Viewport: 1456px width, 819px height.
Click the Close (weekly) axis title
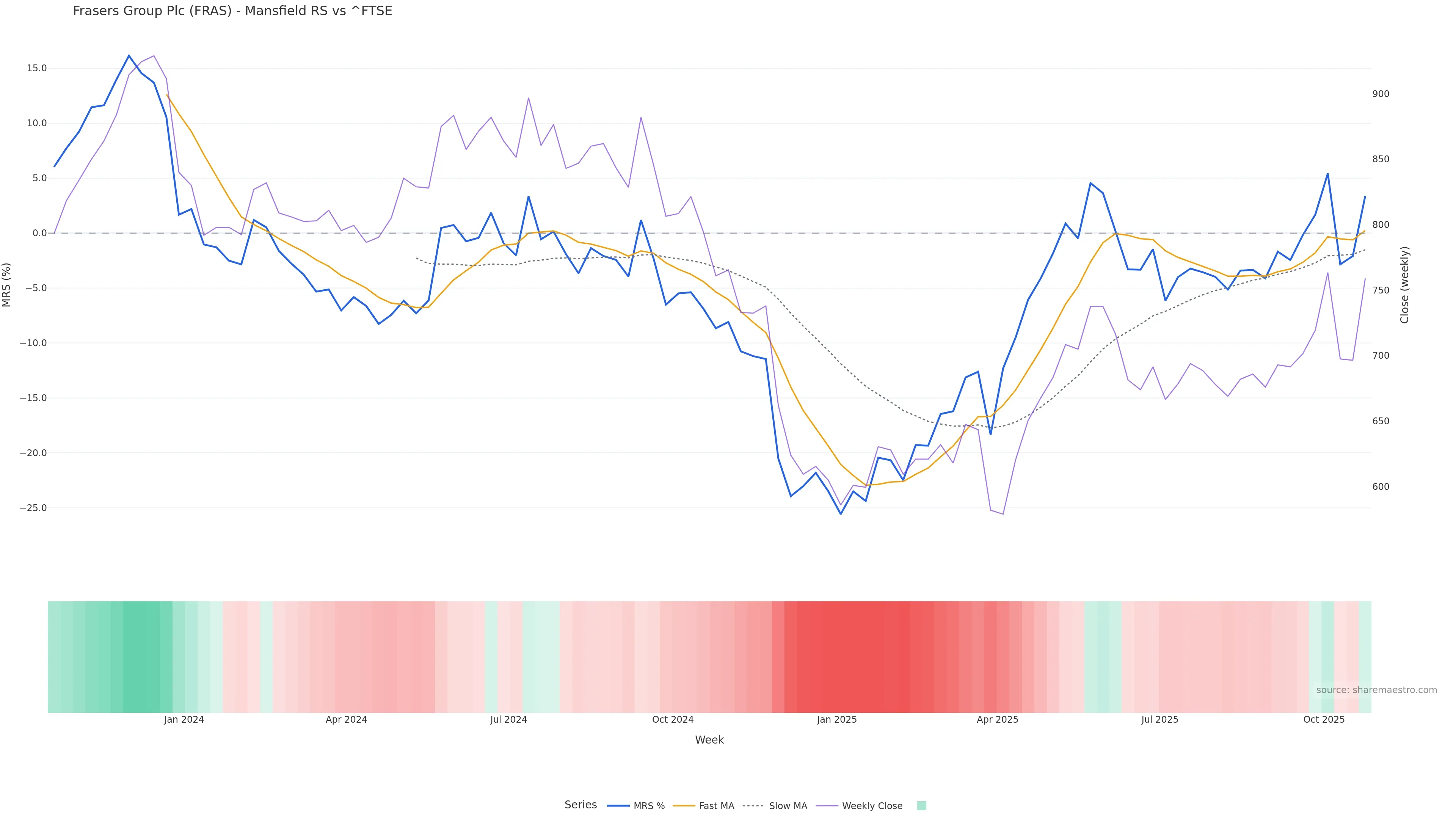(x=1404, y=285)
